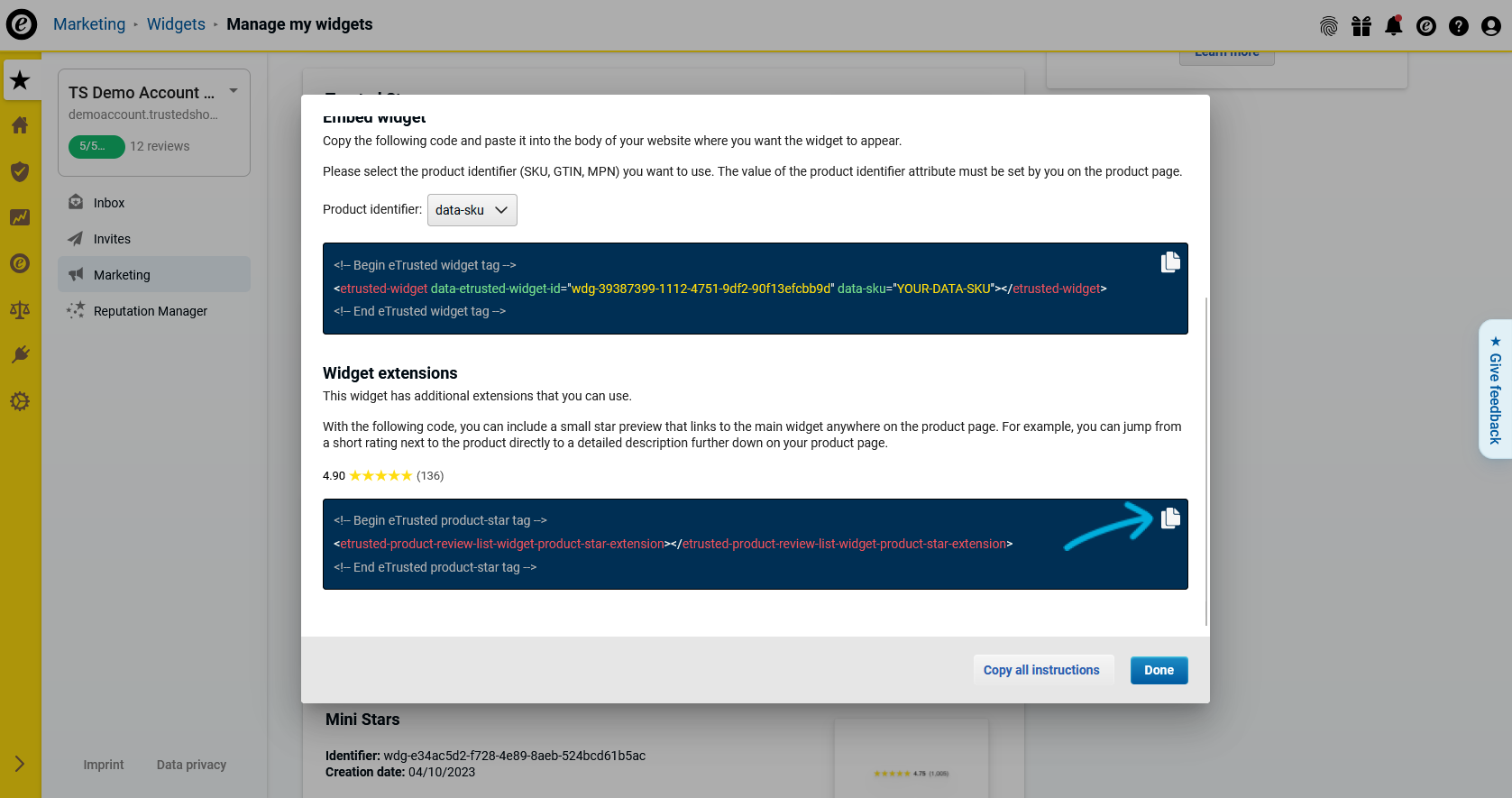The height and width of the screenshot is (798, 1512).
Task: Click the 12 reviews text
Action: click(x=160, y=146)
